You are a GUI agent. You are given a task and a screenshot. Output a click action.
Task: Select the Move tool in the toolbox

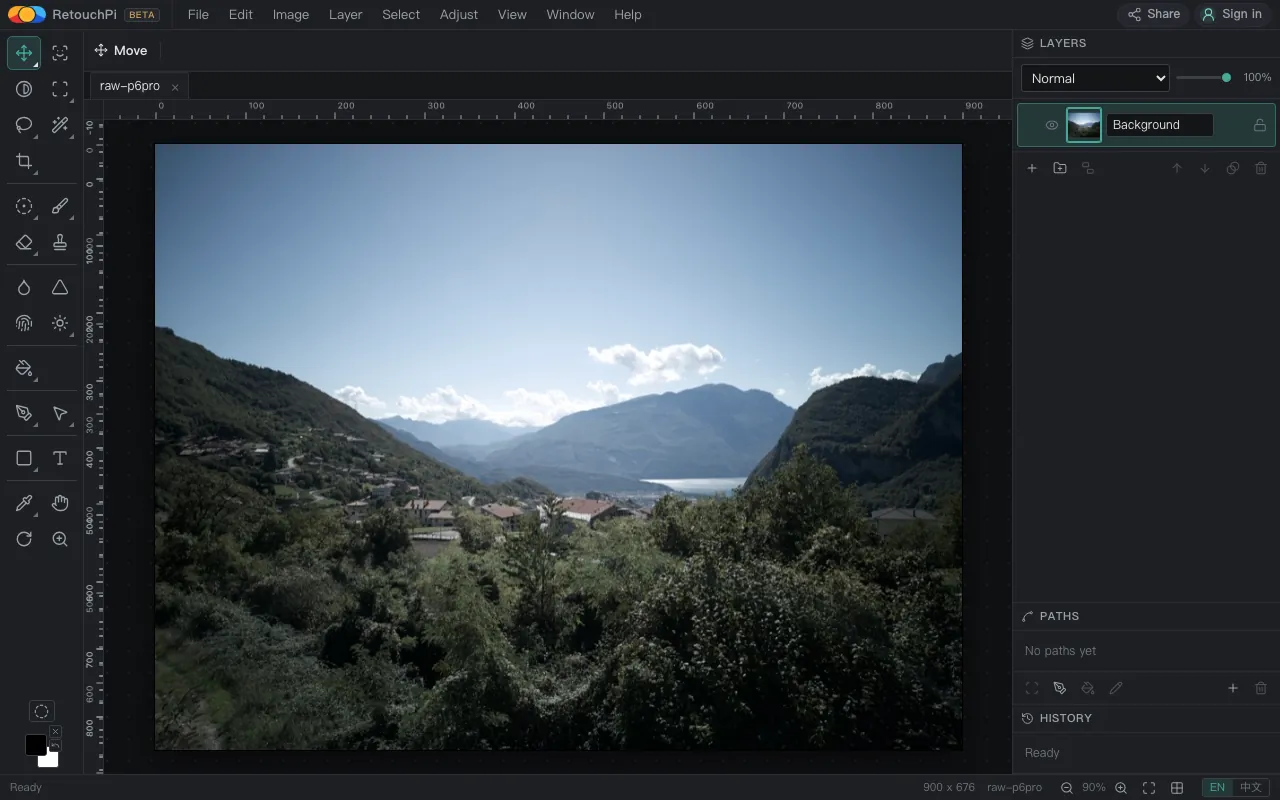point(24,53)
